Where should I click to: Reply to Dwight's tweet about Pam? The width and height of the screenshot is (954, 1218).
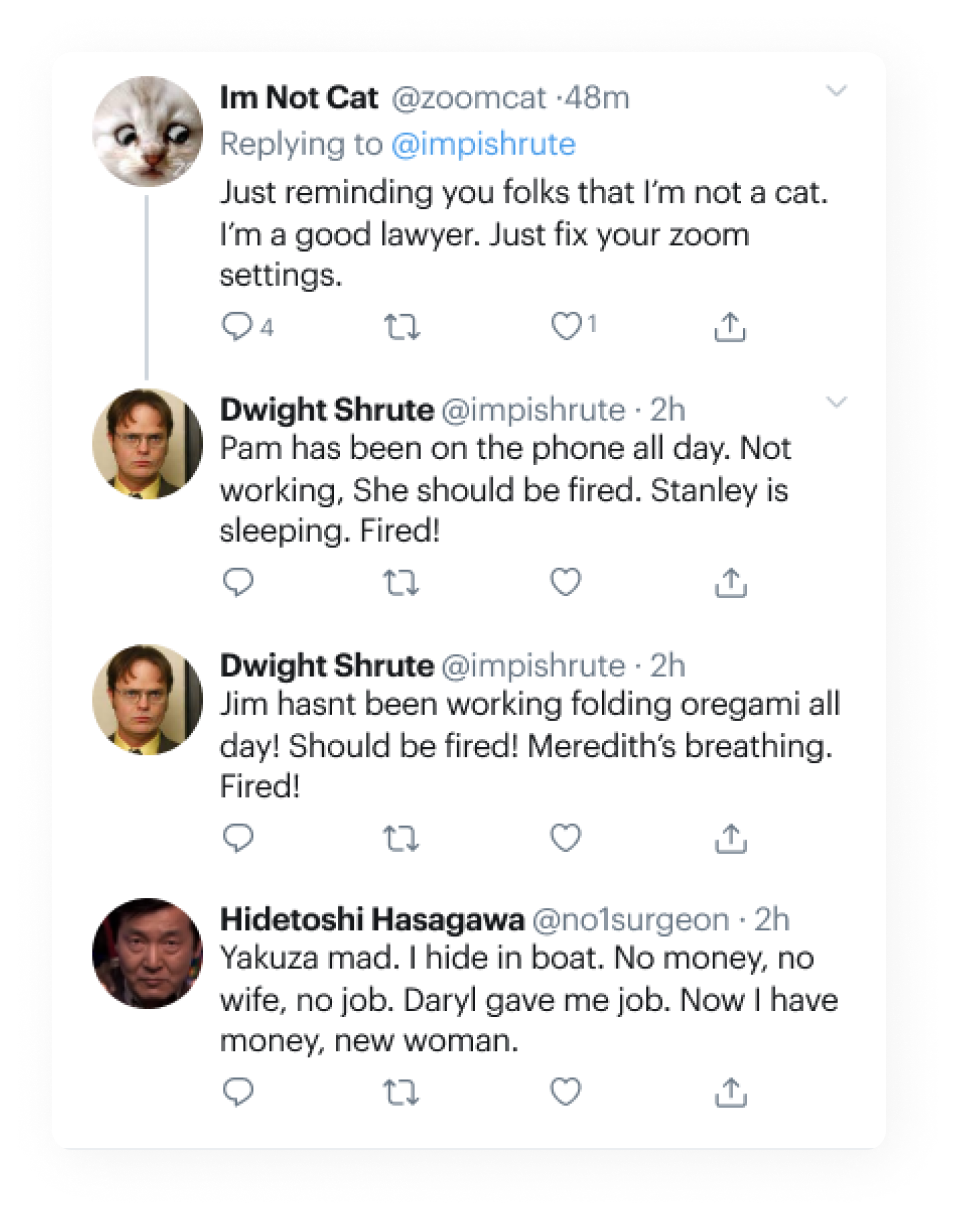tap(237, 583)
